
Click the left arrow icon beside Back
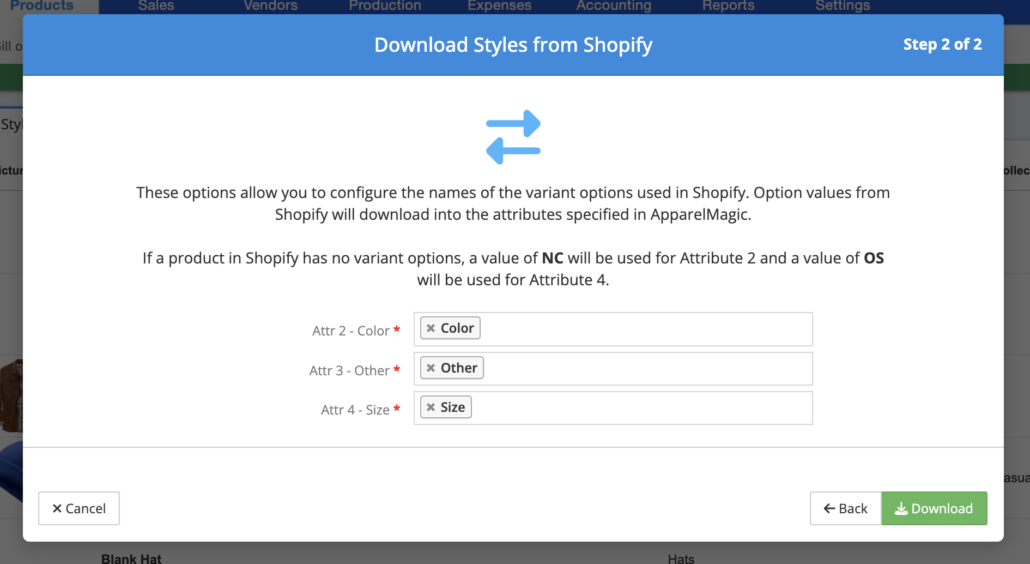click(830, 508)
